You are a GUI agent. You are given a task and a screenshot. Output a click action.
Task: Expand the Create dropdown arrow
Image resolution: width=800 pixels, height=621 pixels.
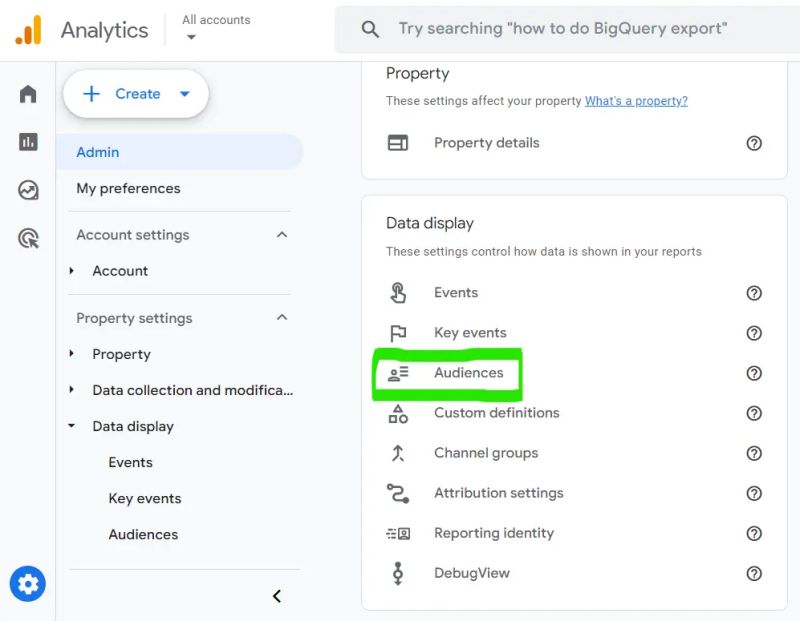point(184,93)
